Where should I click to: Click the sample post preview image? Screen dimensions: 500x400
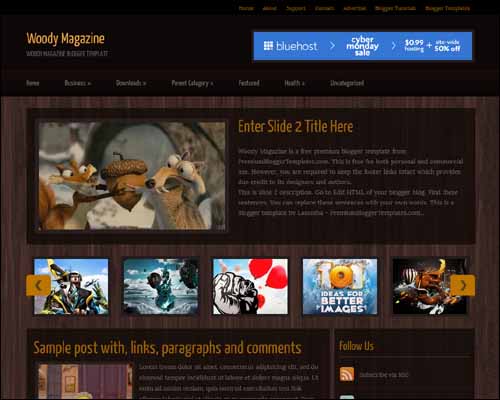(85, 381)
